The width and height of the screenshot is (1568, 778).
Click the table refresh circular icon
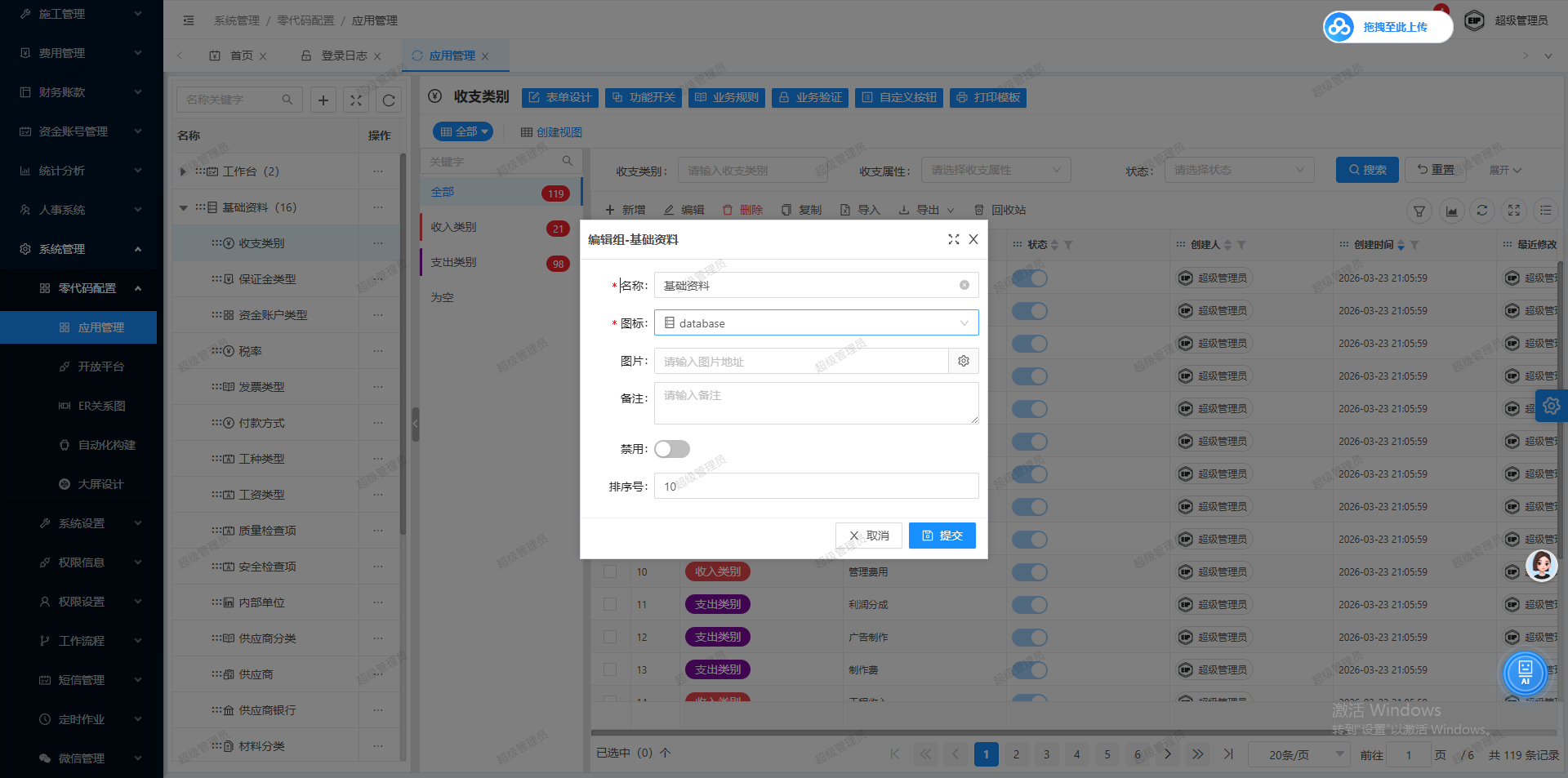1482,211
